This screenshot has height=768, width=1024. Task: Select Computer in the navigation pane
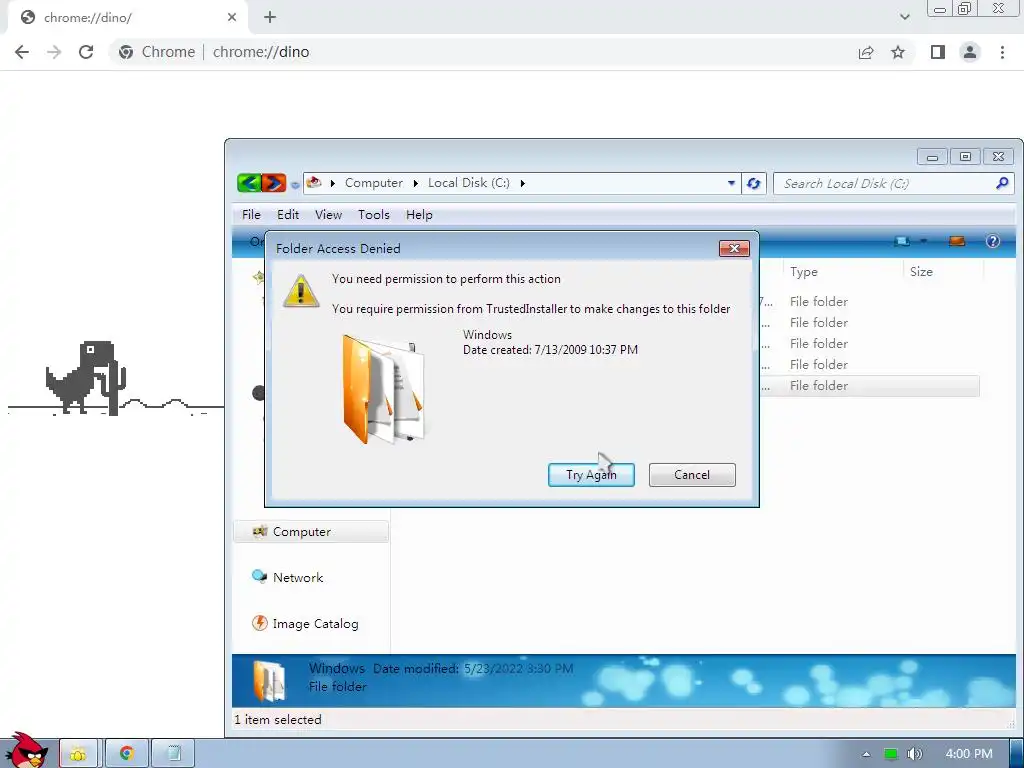[x=311, y=532]
